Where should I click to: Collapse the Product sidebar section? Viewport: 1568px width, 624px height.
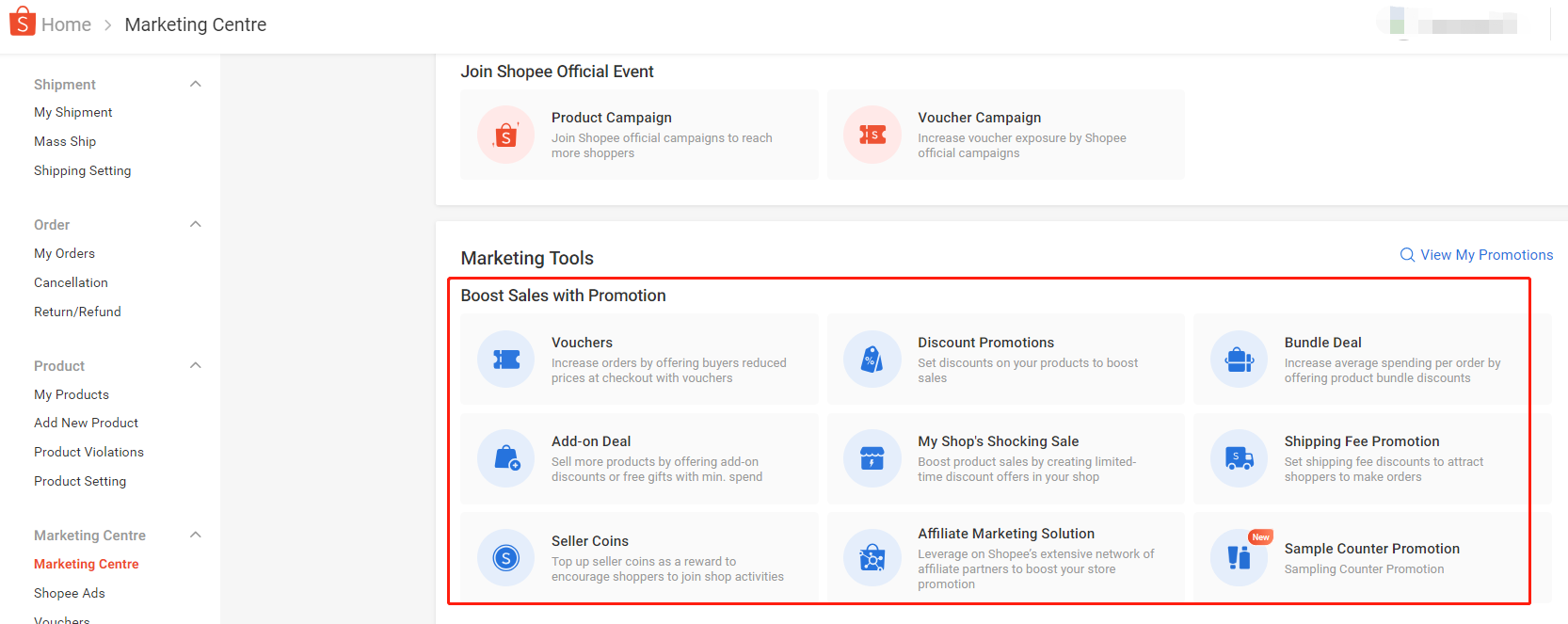pos(196,365)
